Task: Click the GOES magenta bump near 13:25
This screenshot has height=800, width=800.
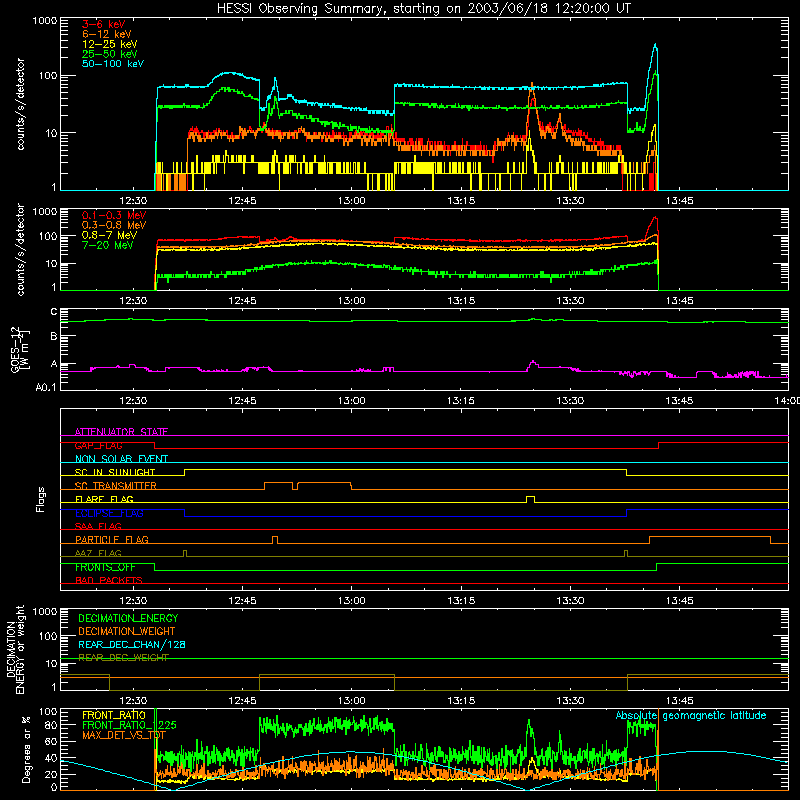Action: tap(533, 363)
